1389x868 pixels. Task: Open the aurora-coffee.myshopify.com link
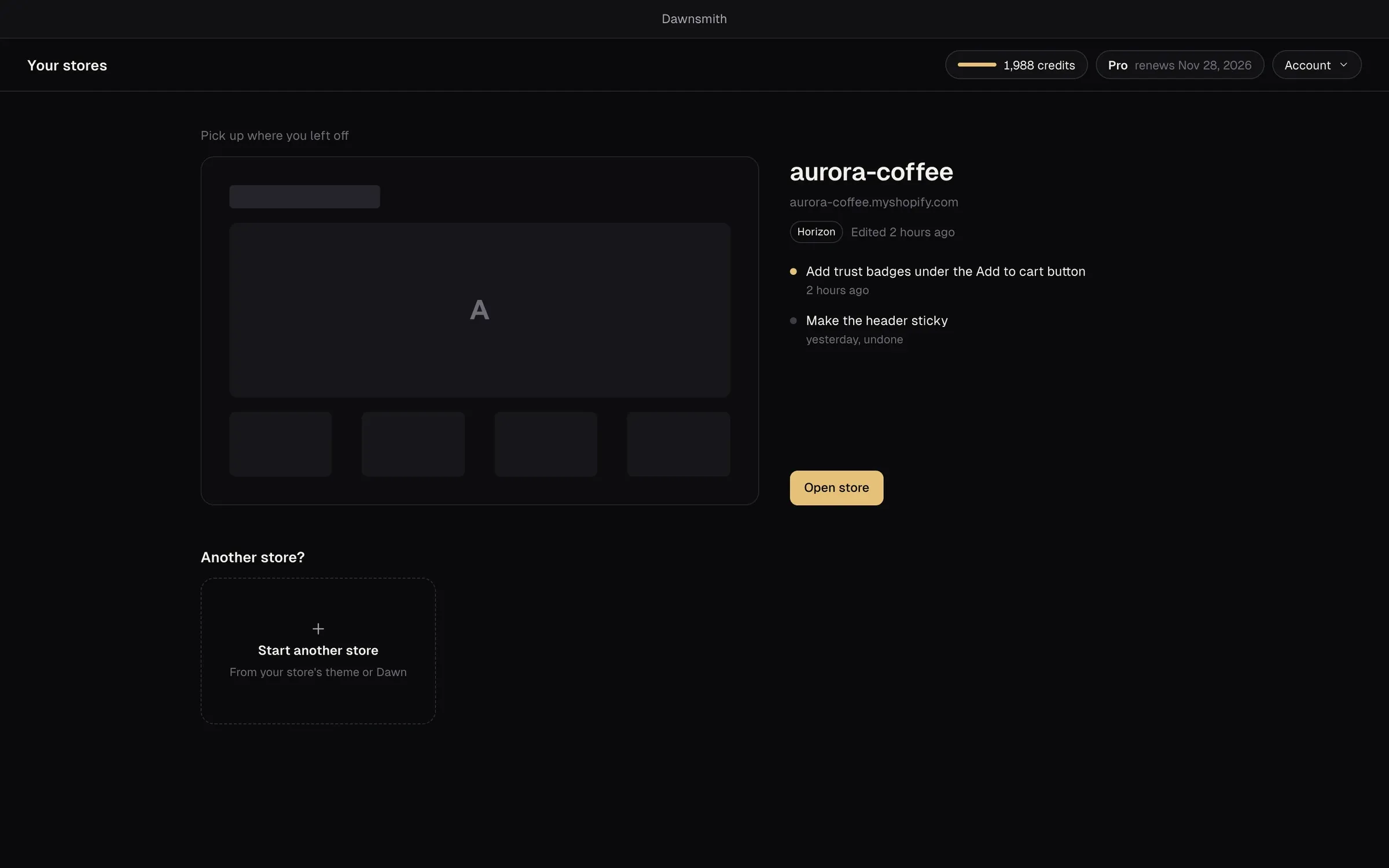pos(874,202)
